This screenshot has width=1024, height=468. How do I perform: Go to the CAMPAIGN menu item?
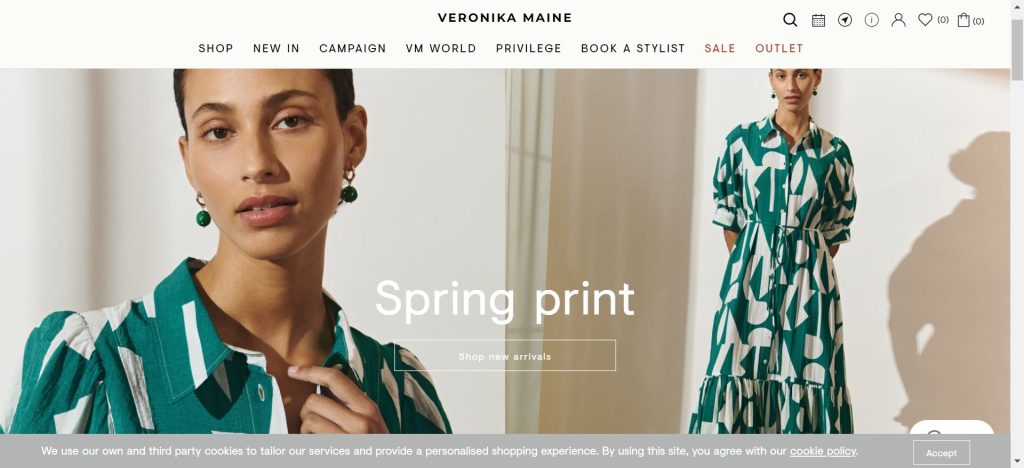[x=353, y=48]
